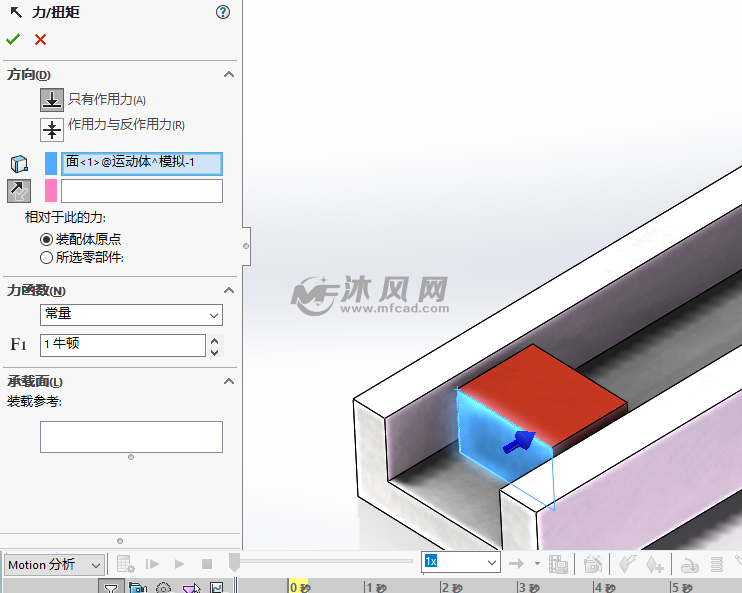Click Play from Start playback button
Image resolution: width=742 pixels, height=593 pixels.
(x=152, y=564)
